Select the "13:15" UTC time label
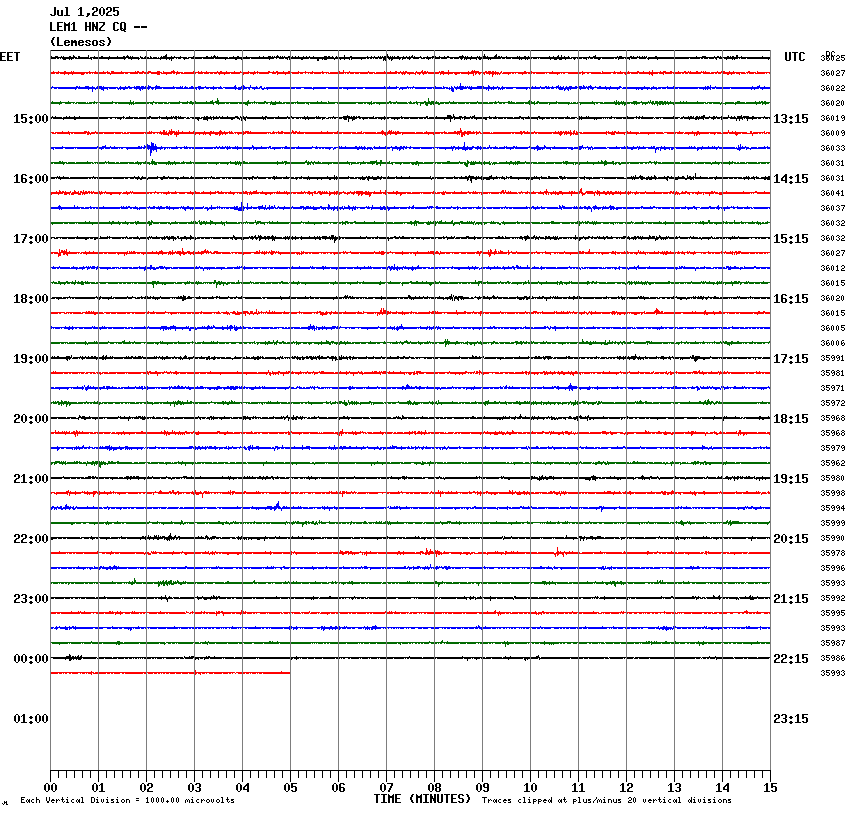 [791, 119]
